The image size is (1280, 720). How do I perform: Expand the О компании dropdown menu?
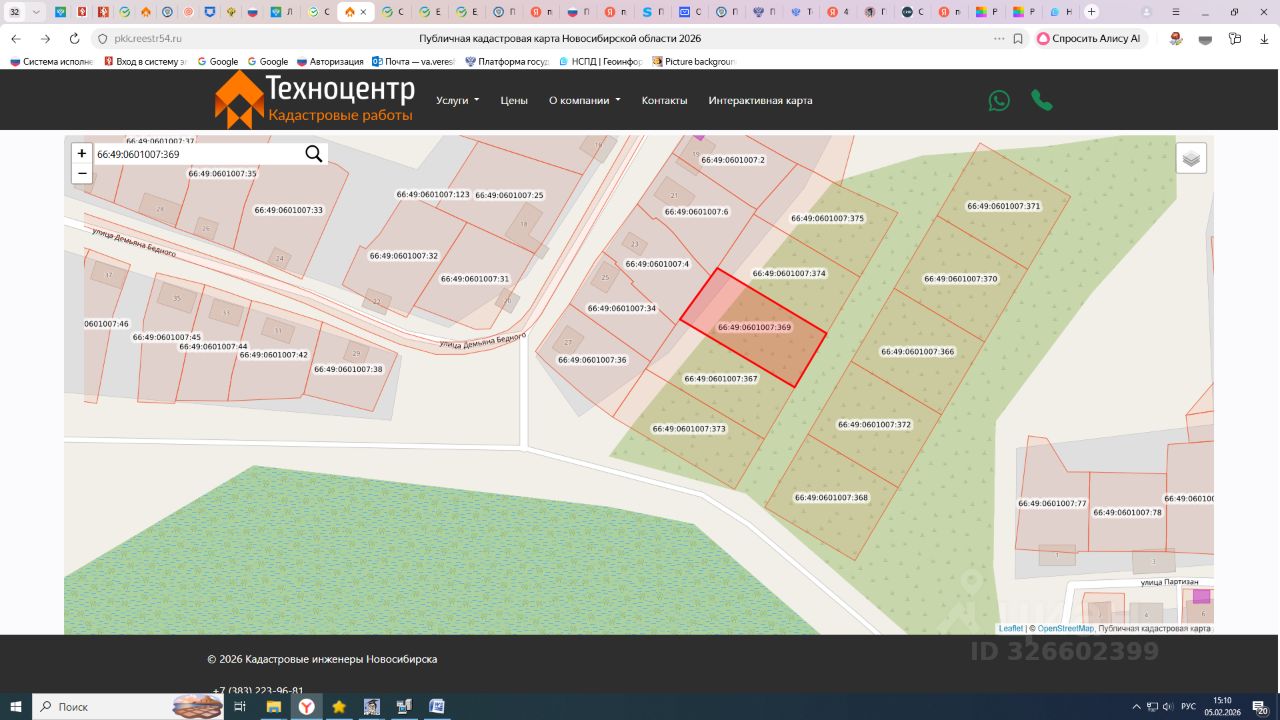coord(584,100)
